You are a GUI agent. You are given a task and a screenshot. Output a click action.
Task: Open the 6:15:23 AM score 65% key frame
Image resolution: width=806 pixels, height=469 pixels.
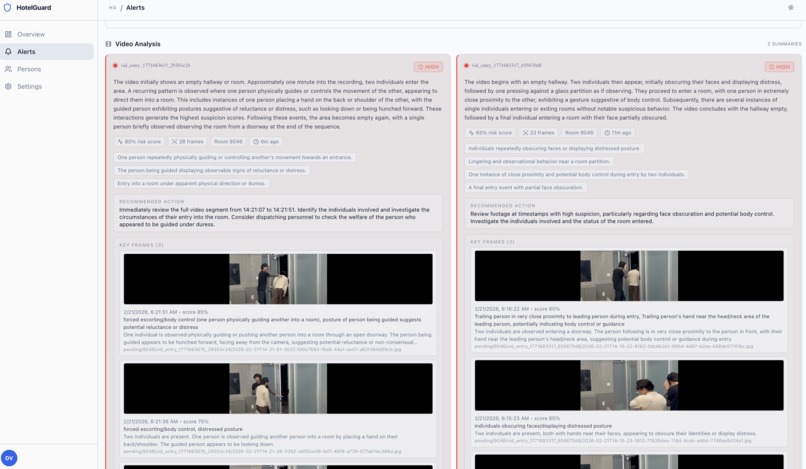(x=629, y=385)
